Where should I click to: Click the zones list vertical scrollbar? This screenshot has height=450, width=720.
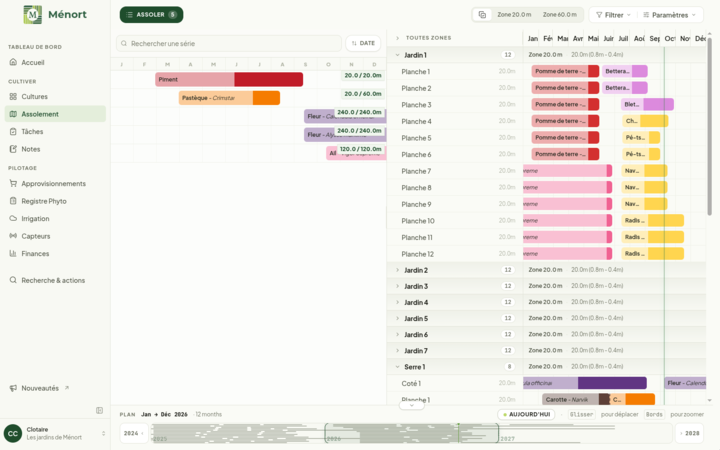pyautogui.click(x=709, y=126)
